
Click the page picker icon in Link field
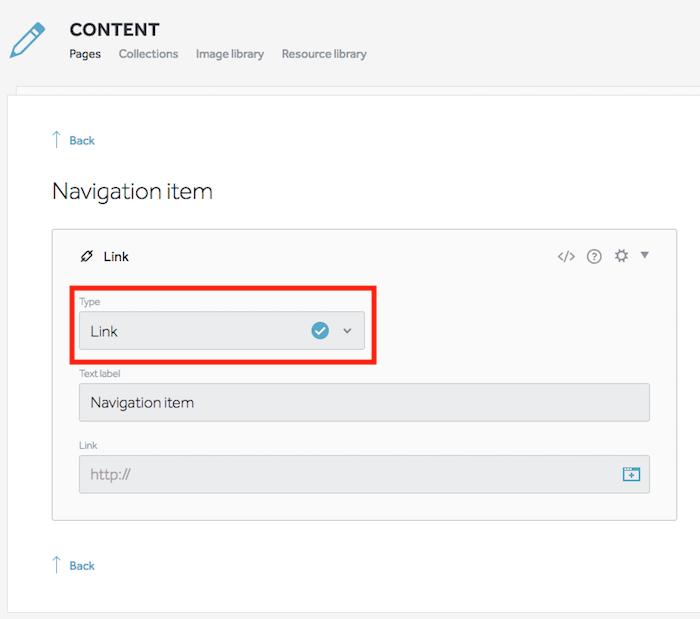pos(631,474)
